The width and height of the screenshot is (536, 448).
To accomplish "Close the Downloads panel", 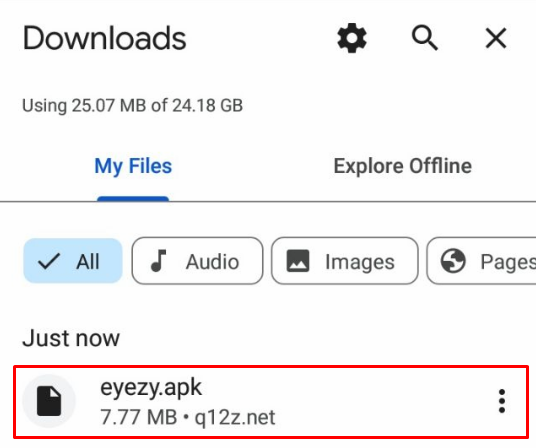I will click(496, 38).
